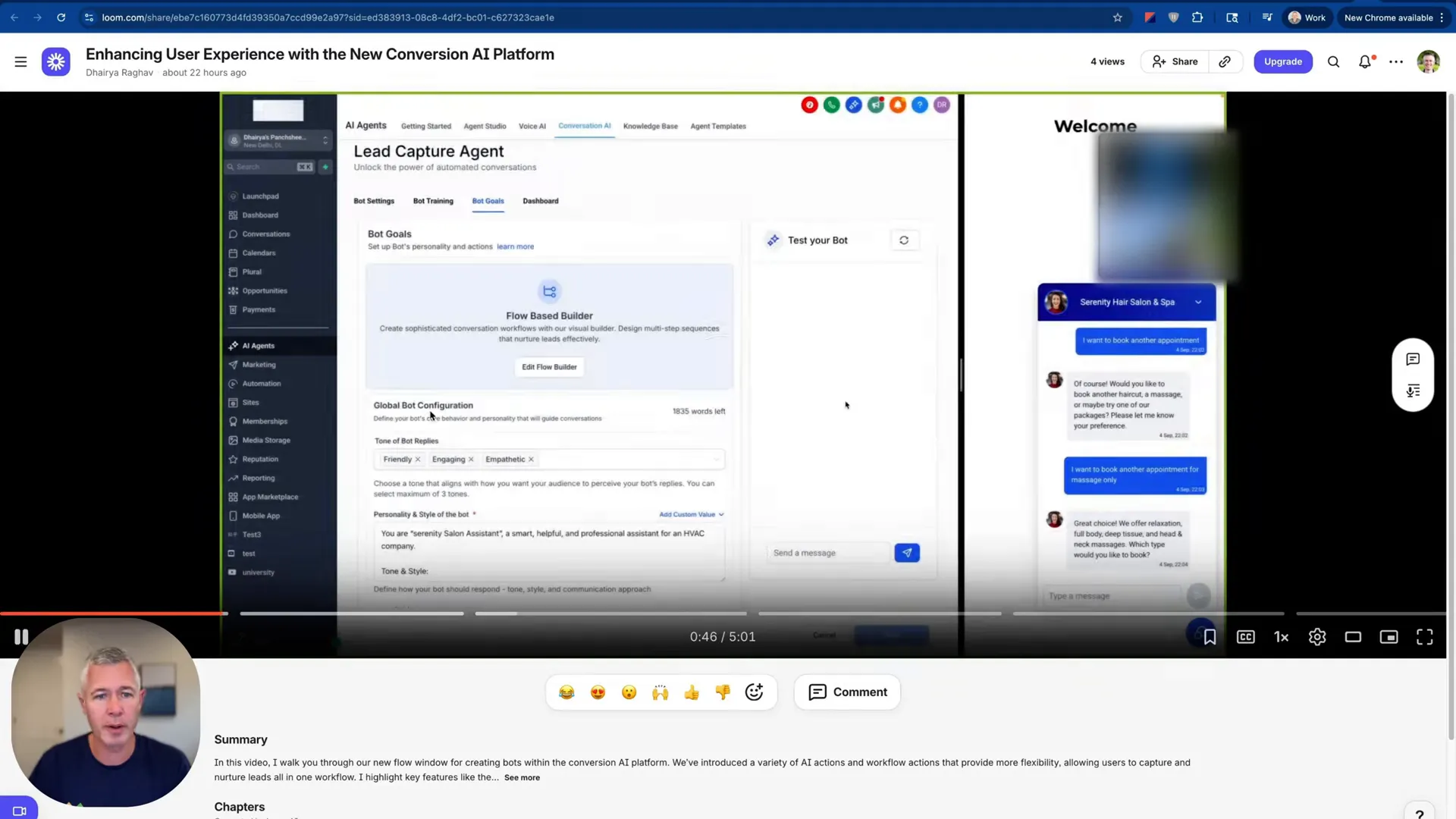Viewport: 1456px width, 819px height.
Task: Enter fullscreen playback
Action: point(1425,637)
